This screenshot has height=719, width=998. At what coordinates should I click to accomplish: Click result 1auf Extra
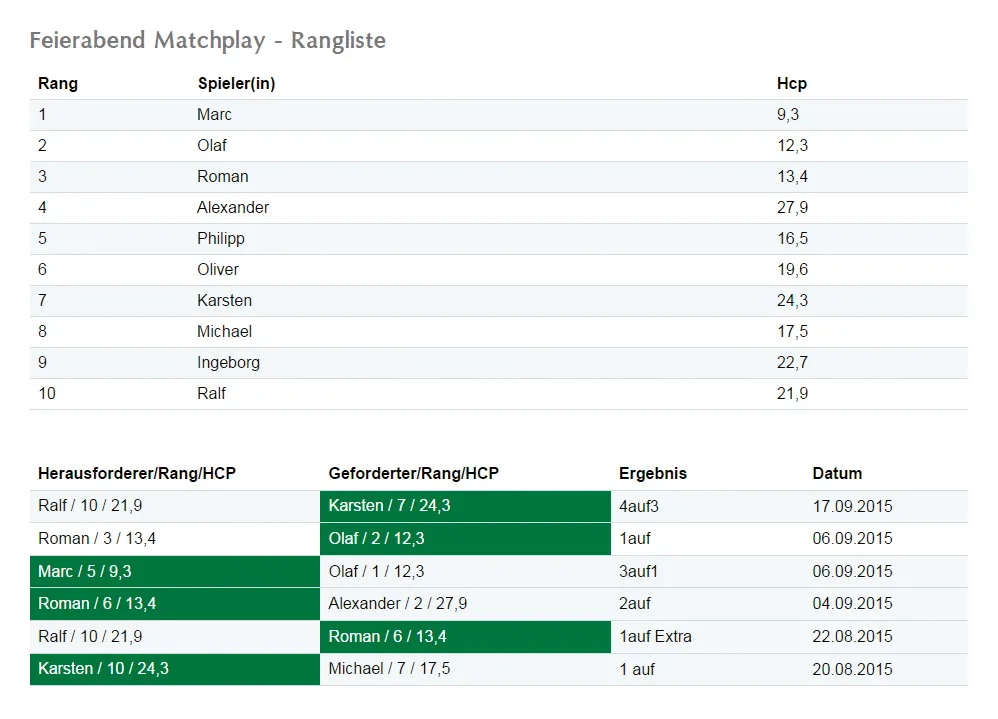coord(655,636)
